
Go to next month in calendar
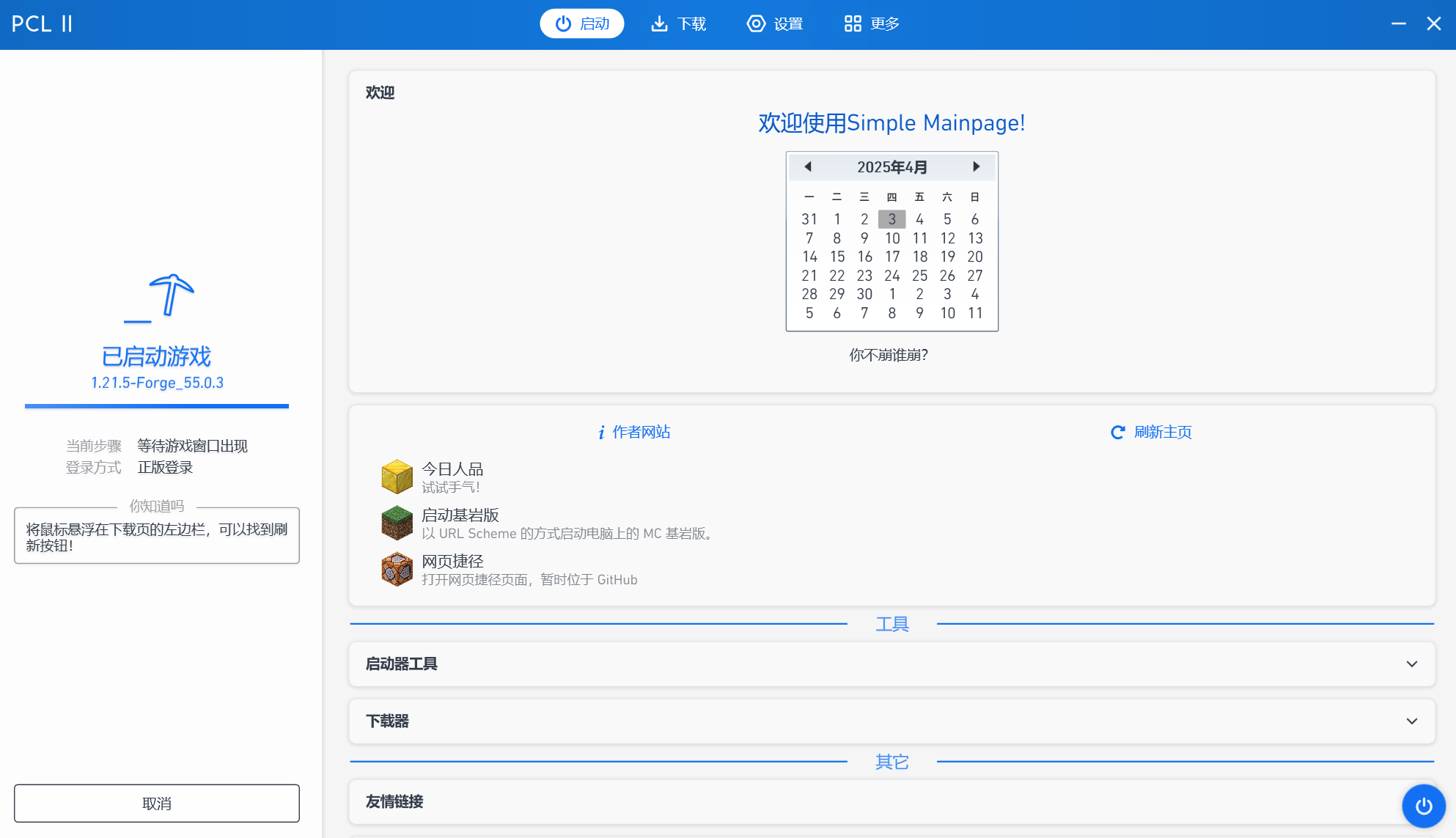pos(976,166)
